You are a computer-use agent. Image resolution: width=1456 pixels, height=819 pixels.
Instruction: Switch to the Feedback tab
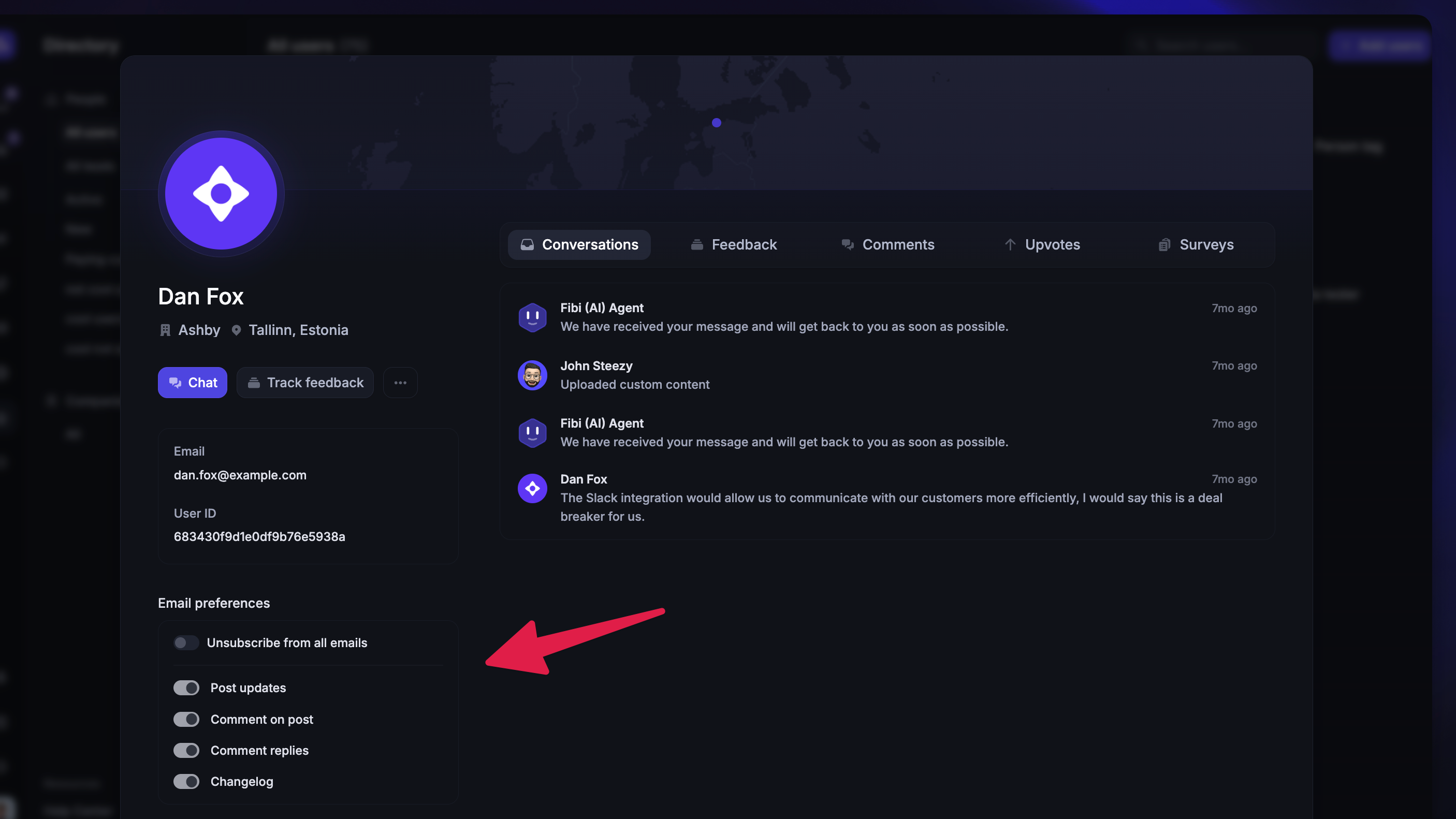(733, 244)
